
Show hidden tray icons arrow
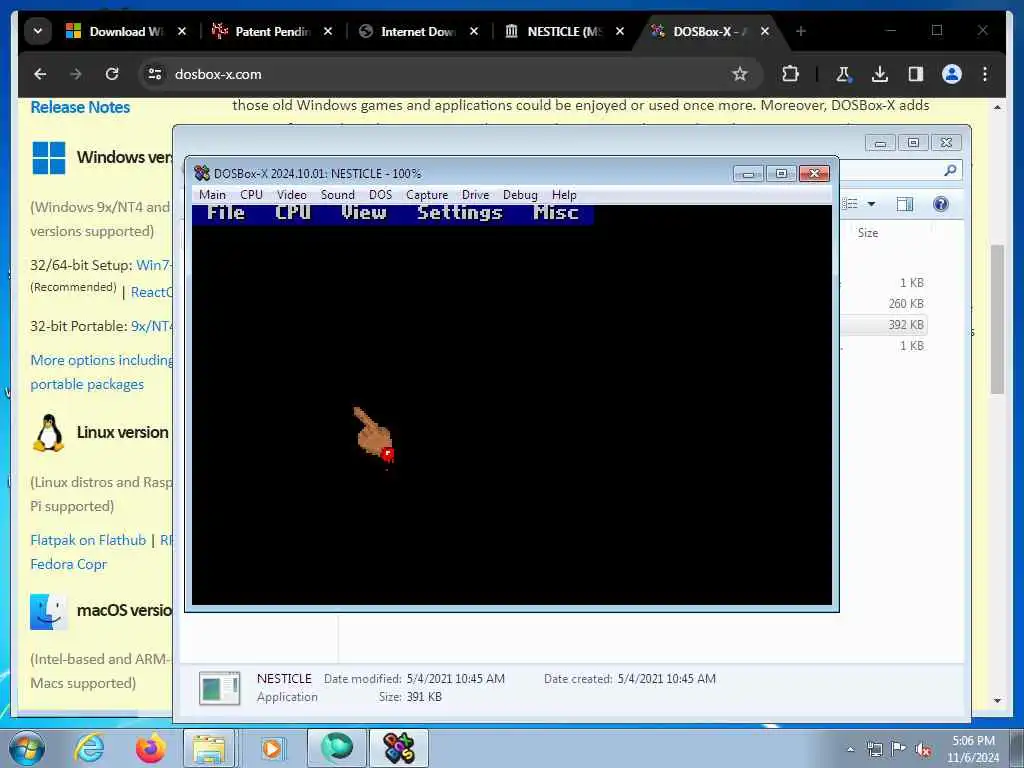click(850, 750)
